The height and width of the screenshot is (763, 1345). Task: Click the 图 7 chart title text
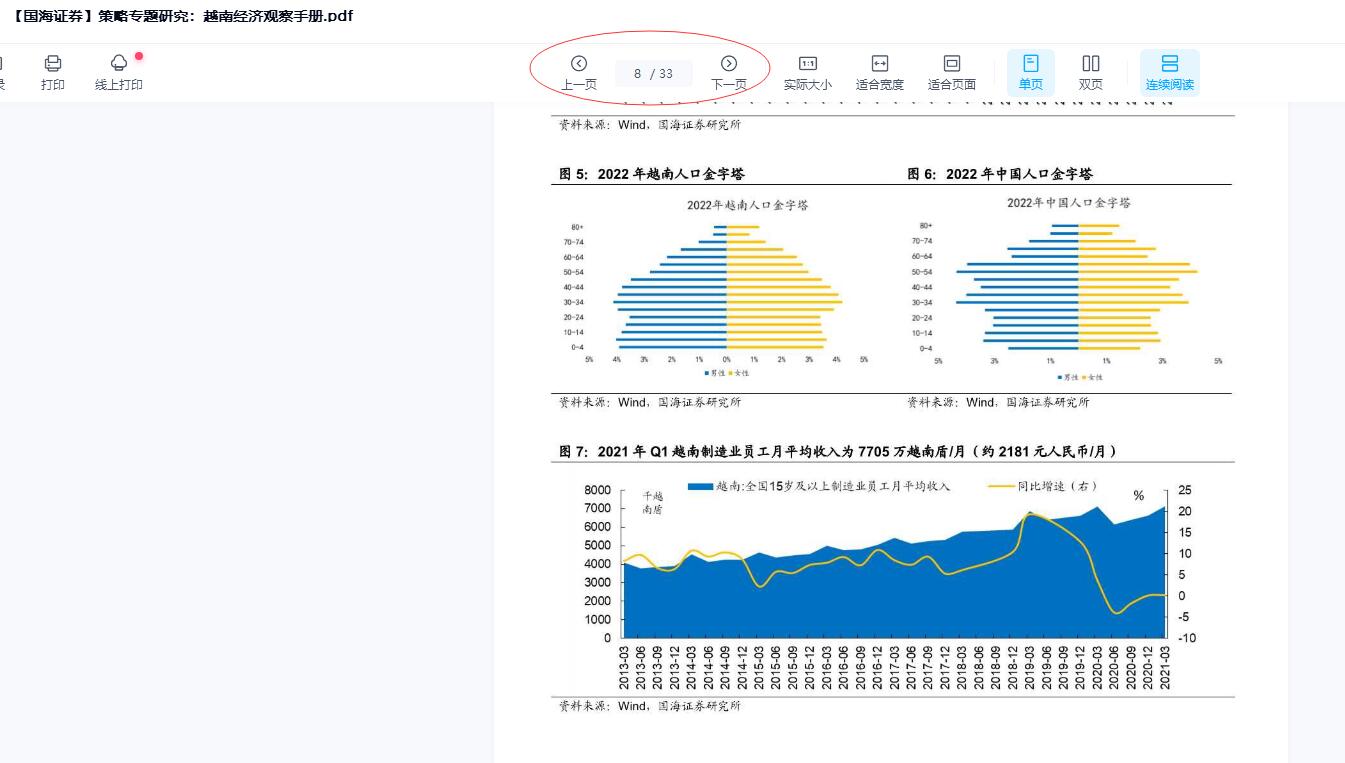[838, 452]
